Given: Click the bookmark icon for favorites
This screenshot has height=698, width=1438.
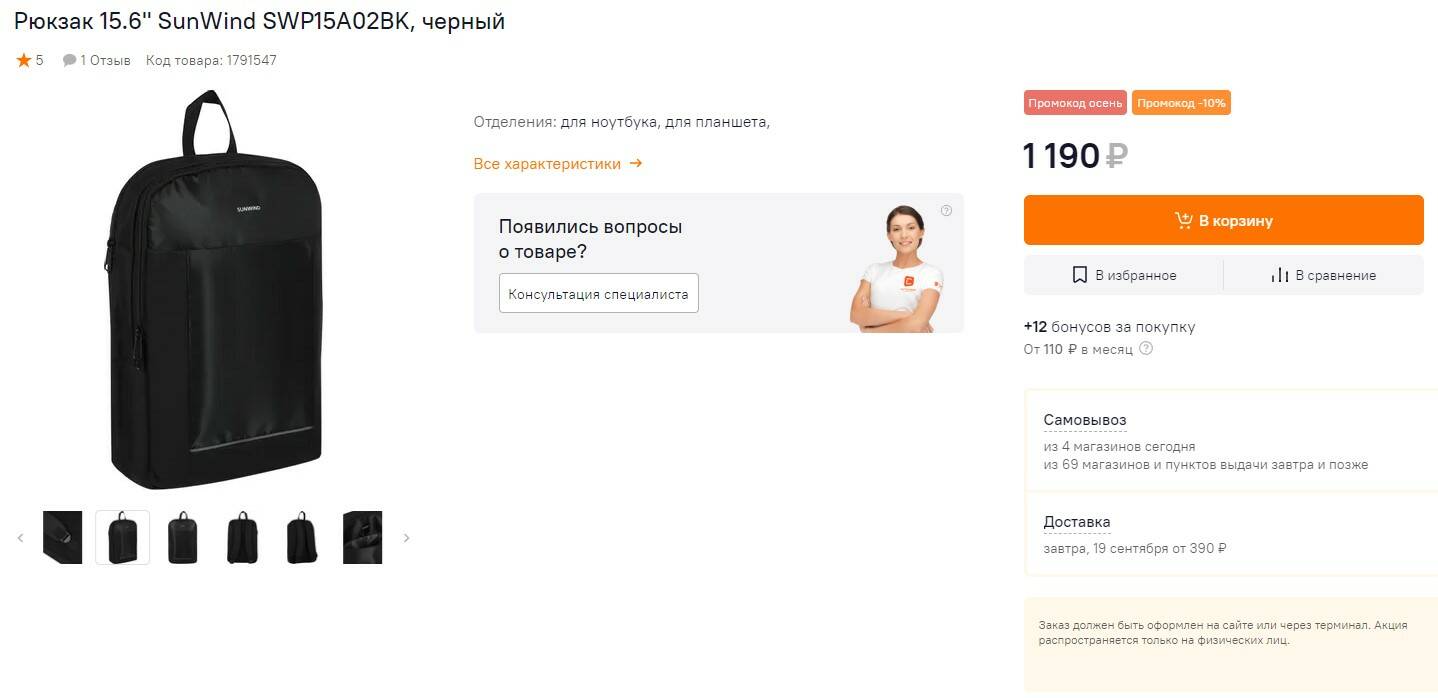Looking at the screenshot, I should pyautogui.click(x=1079, y=275).
